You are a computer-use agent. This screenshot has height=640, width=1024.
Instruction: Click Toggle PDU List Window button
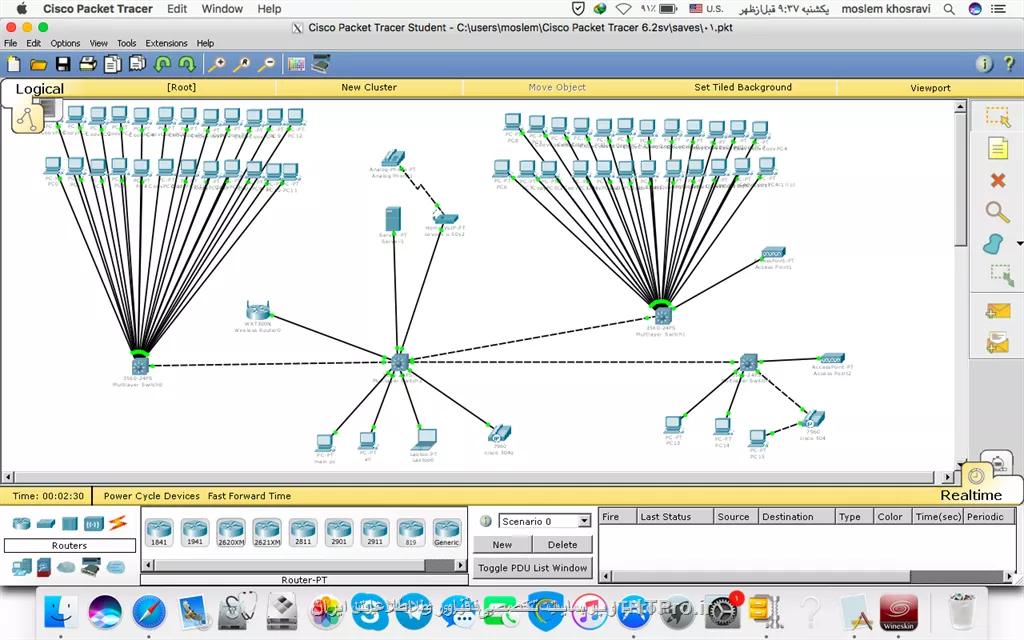532,568
